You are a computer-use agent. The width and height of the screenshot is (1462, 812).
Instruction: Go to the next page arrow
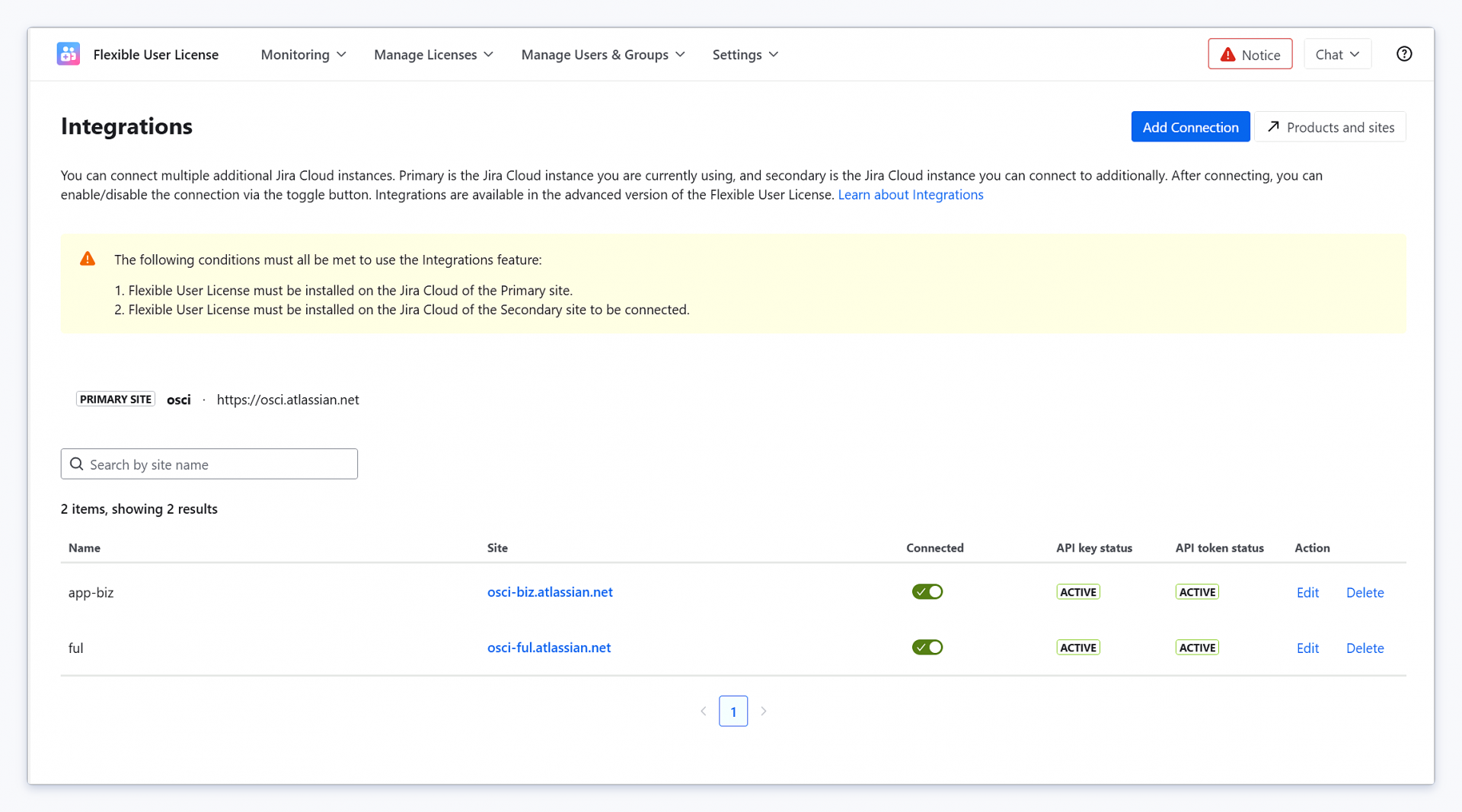763,712
